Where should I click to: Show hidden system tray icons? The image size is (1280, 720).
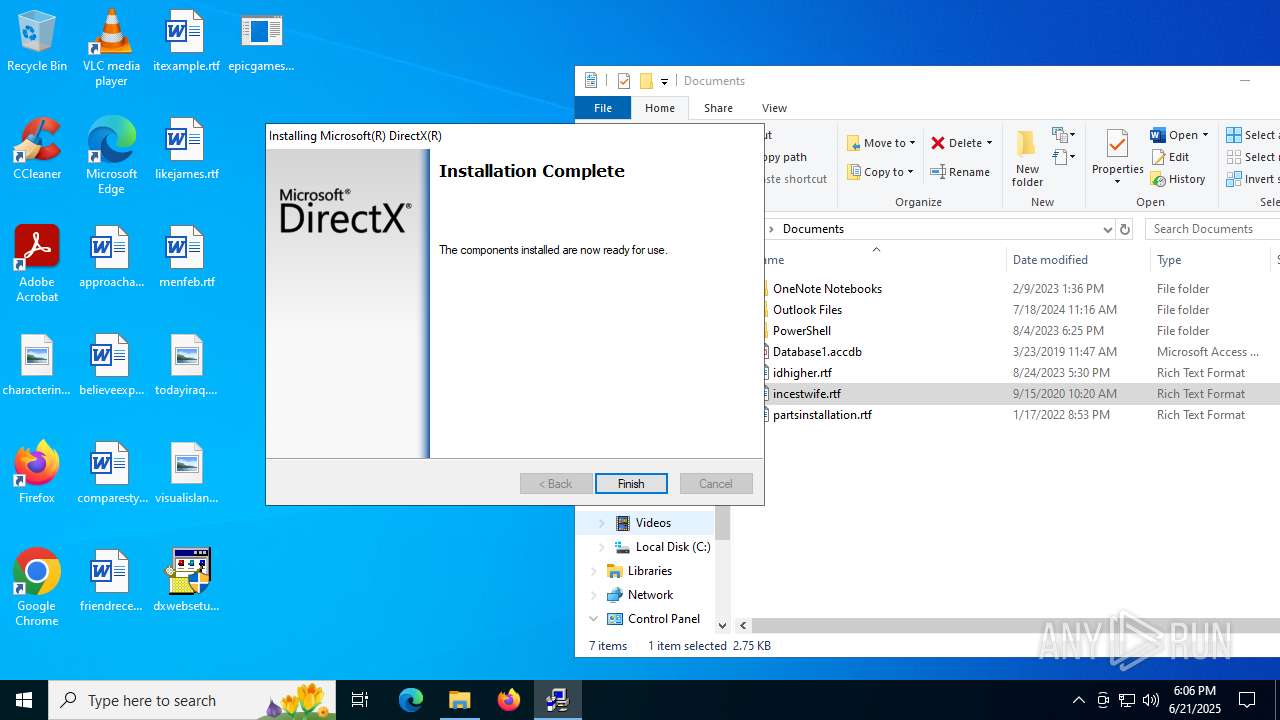[1078, 700]
